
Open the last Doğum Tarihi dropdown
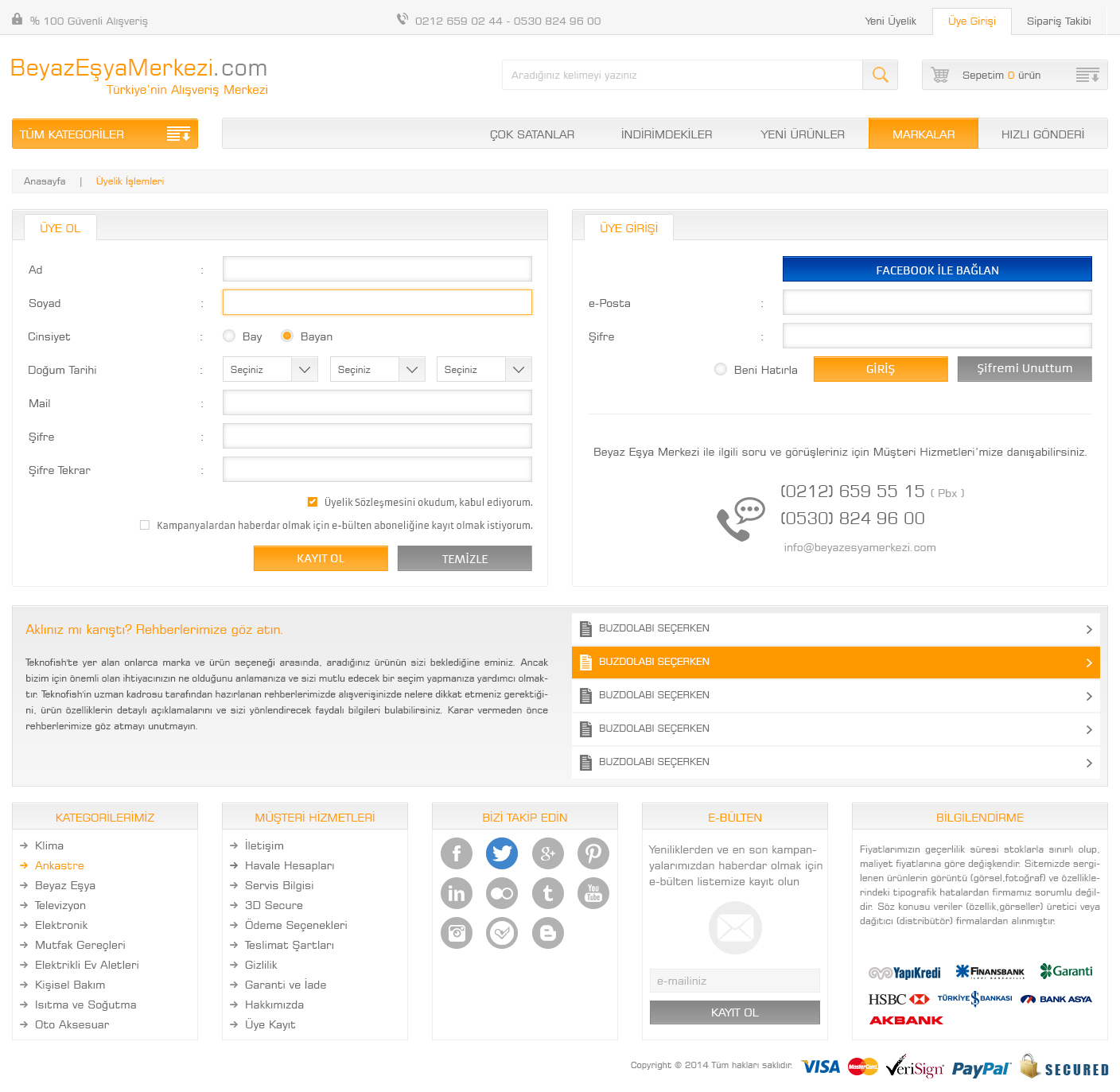tap(484, 370)
